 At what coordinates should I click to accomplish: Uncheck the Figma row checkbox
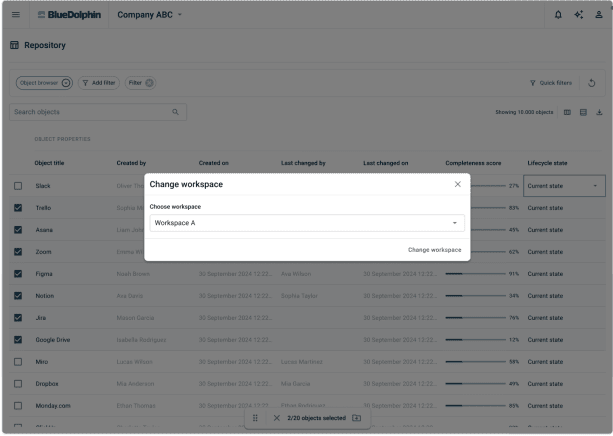pyautogui.click(x=18, y=274)
